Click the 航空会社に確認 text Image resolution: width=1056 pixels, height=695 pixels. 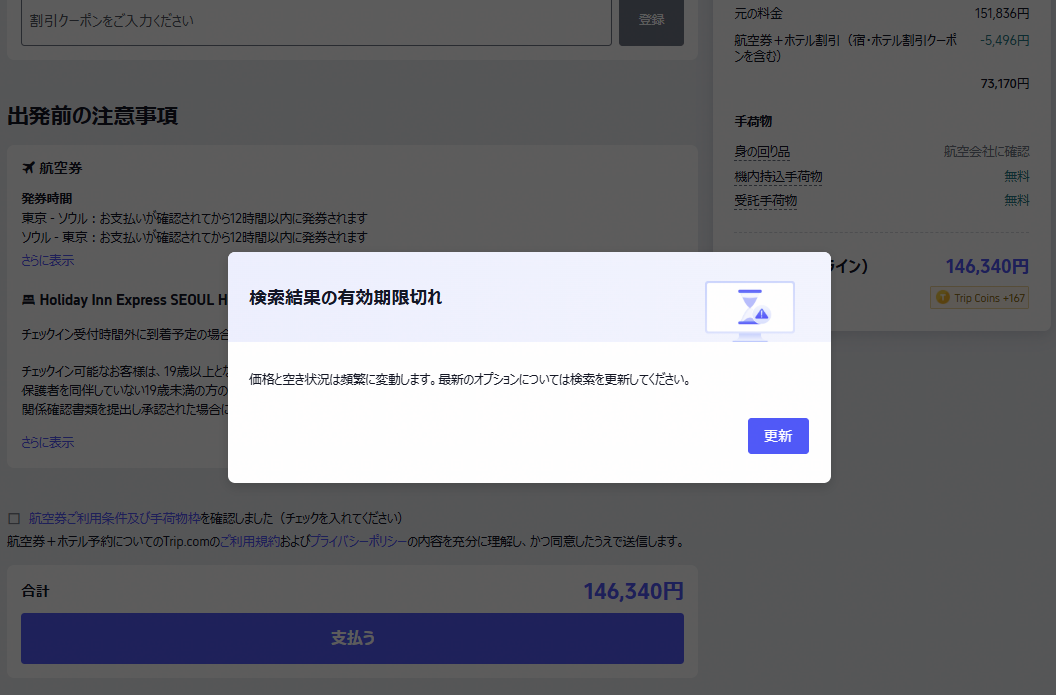pos(987,152)
